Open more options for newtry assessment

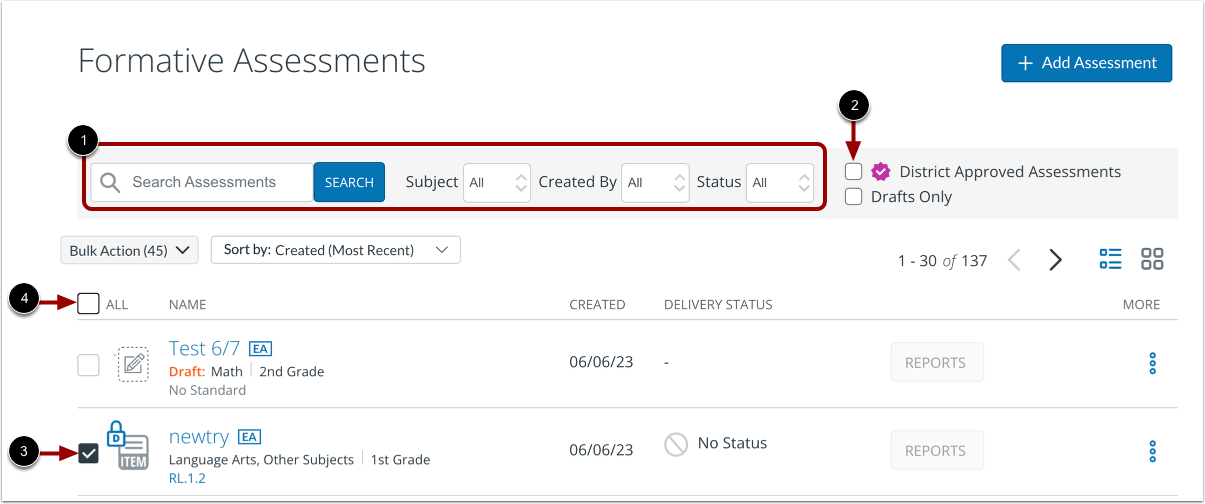pyautogui.click(x=1152, y=451)
